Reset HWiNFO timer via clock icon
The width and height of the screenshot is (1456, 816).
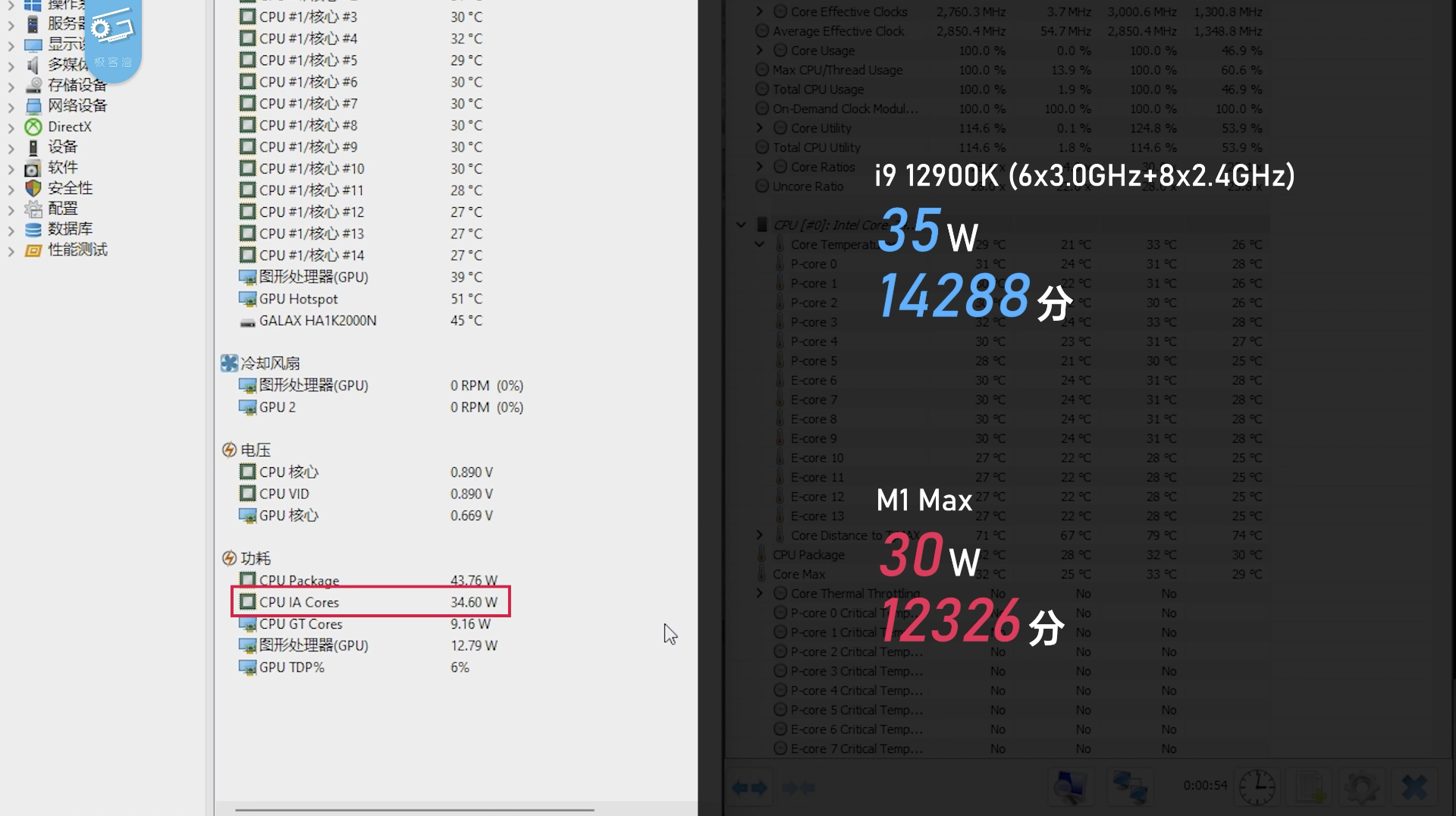[x=1257, y=787]
